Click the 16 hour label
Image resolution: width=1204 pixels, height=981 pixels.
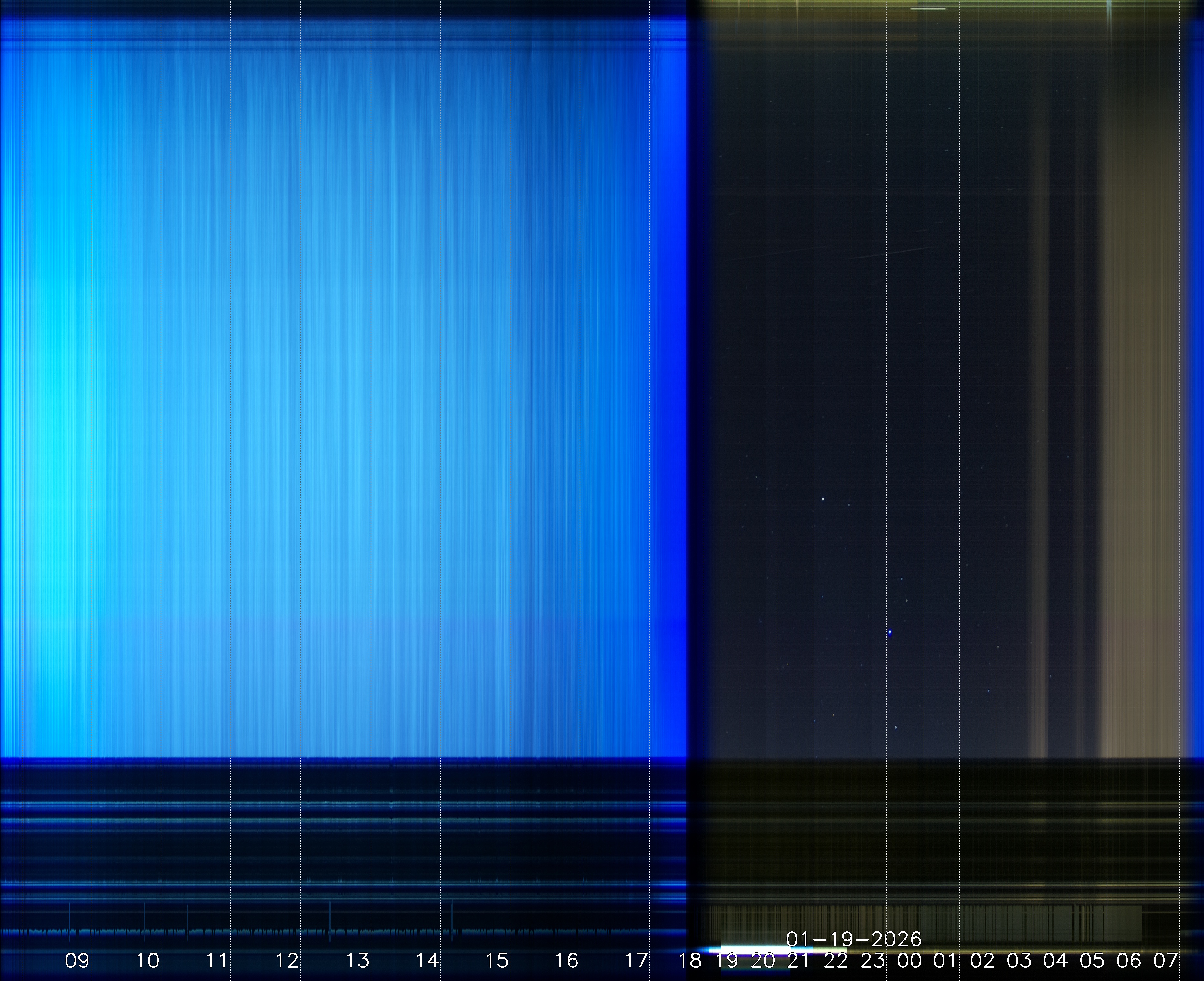pos(566,960)
